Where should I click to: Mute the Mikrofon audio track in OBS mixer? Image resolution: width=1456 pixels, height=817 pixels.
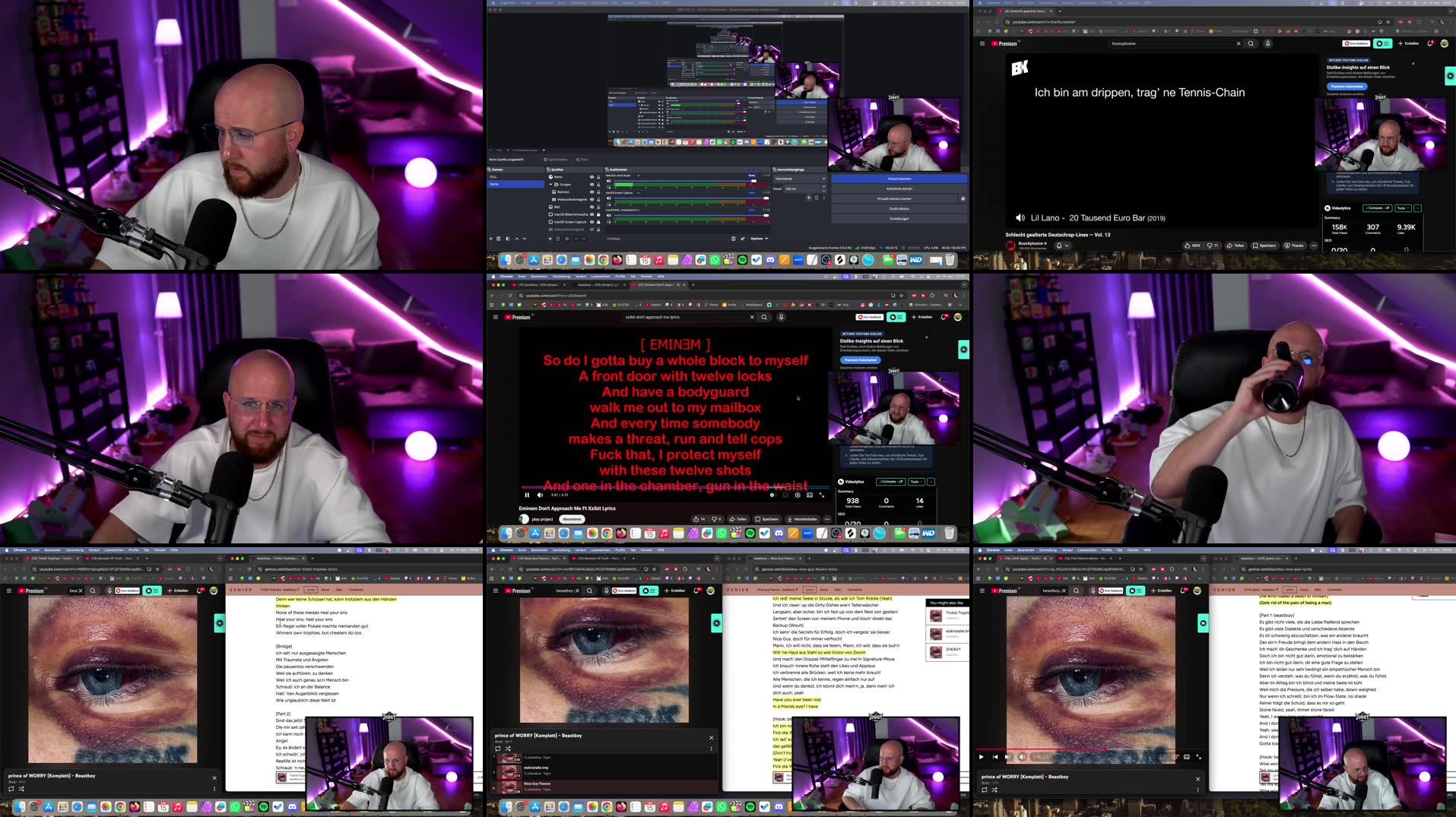[609, 181]
